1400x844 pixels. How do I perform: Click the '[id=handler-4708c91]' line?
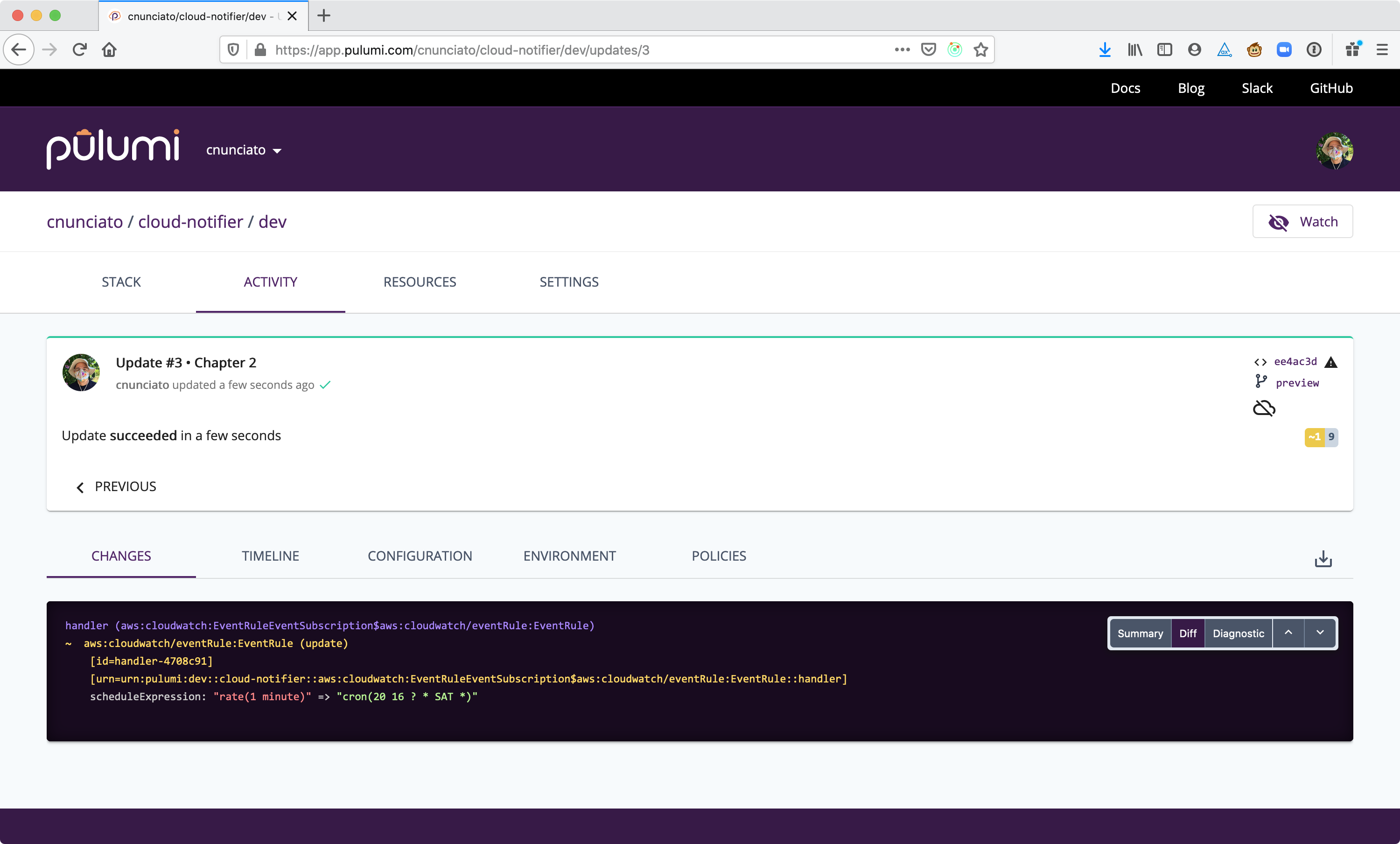pyautogui.click(x=151, y=661)
